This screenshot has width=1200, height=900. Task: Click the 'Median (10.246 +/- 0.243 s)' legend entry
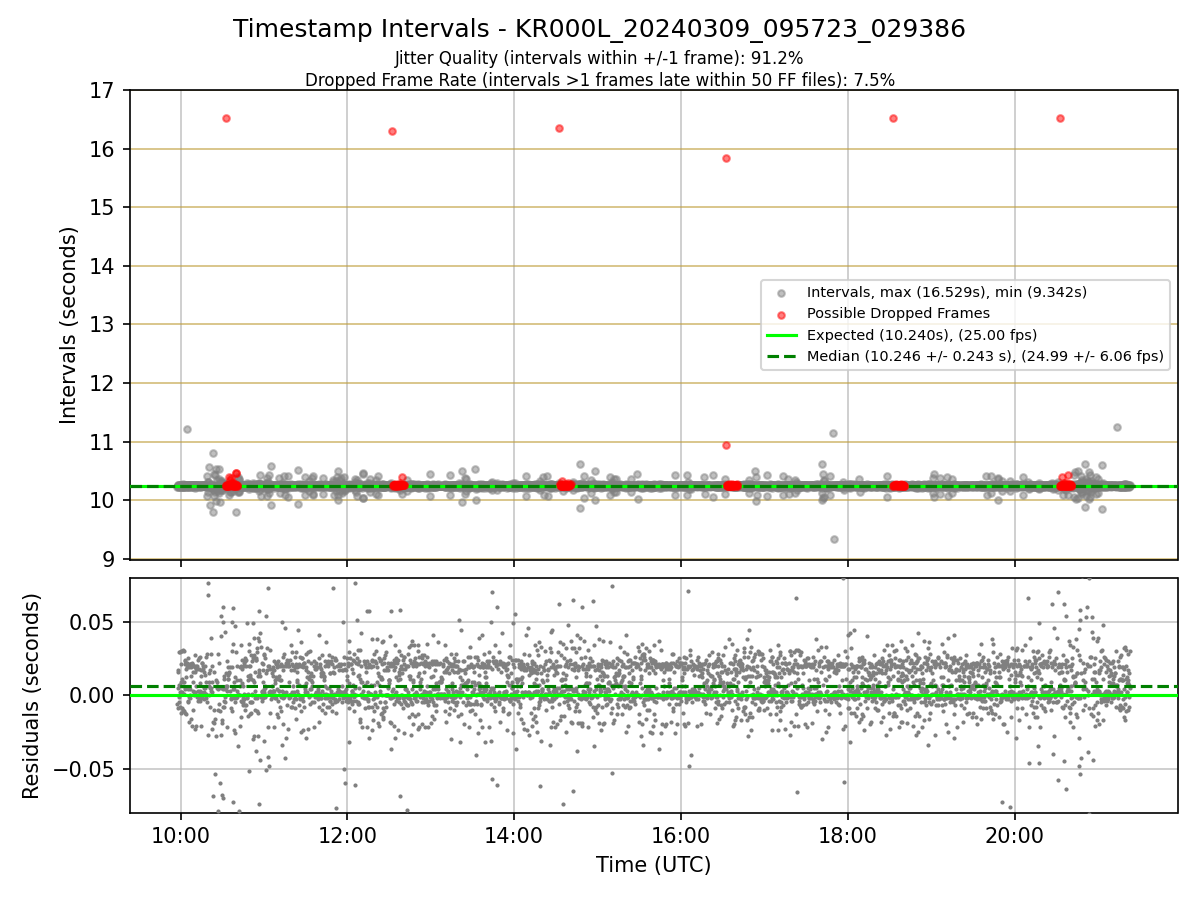point(985,355)
